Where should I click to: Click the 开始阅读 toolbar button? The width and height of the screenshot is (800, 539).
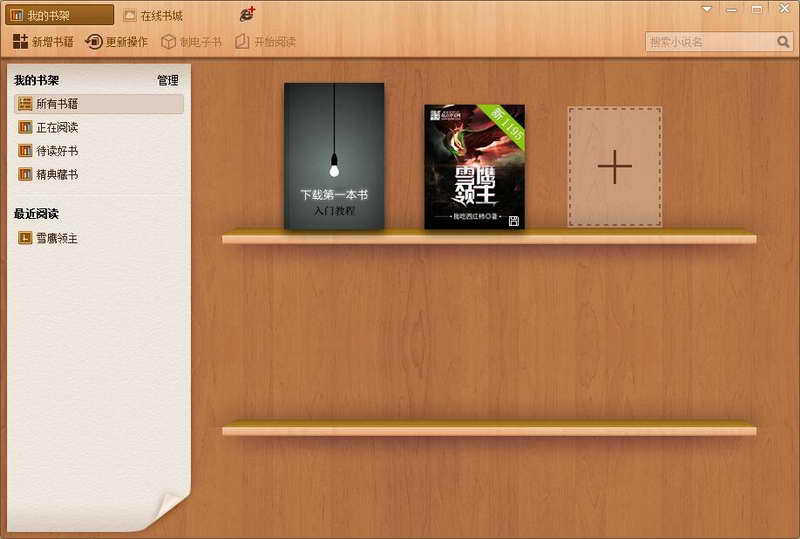click(x=265, y=41)
